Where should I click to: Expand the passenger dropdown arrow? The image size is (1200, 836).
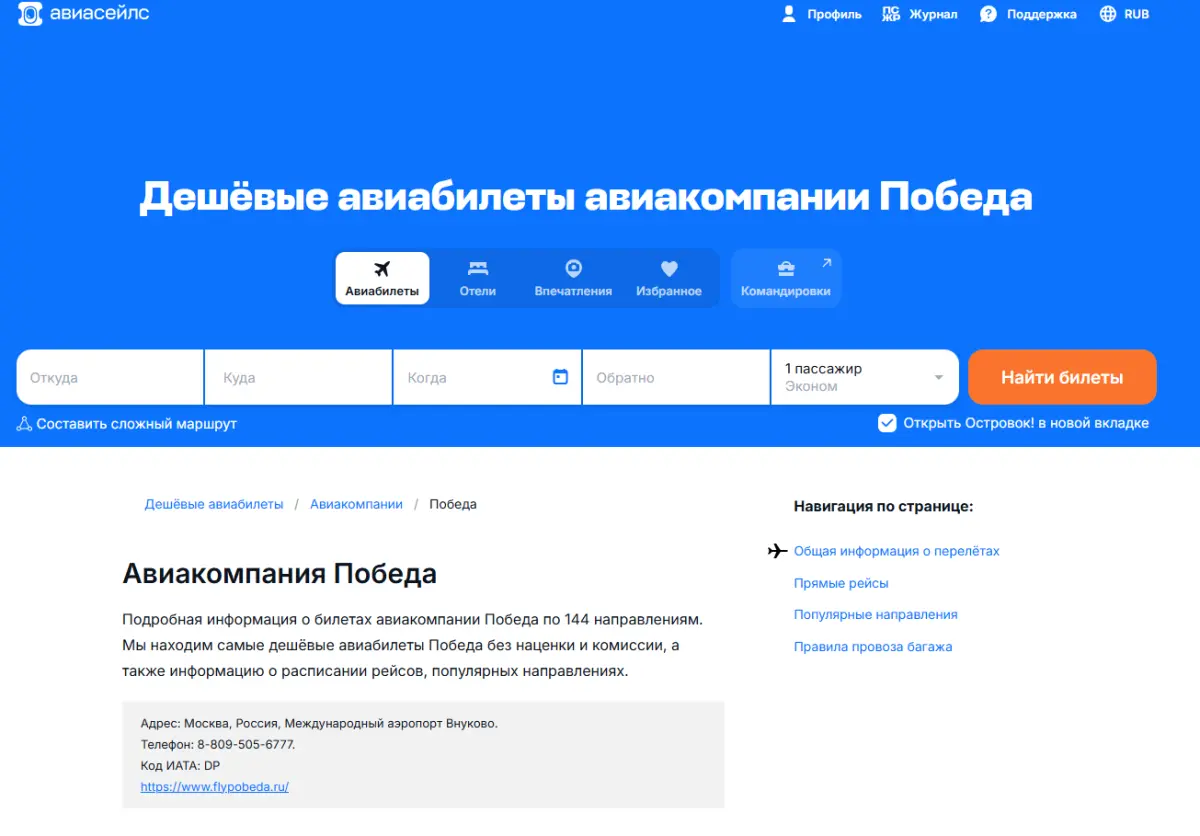tap(939, 378)
